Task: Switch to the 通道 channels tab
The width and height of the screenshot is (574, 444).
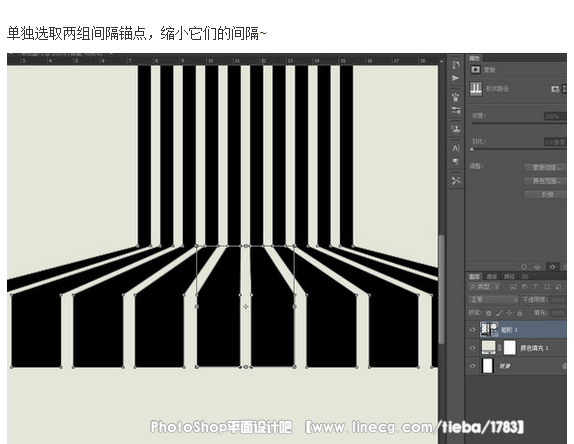Action: point(492,276)
